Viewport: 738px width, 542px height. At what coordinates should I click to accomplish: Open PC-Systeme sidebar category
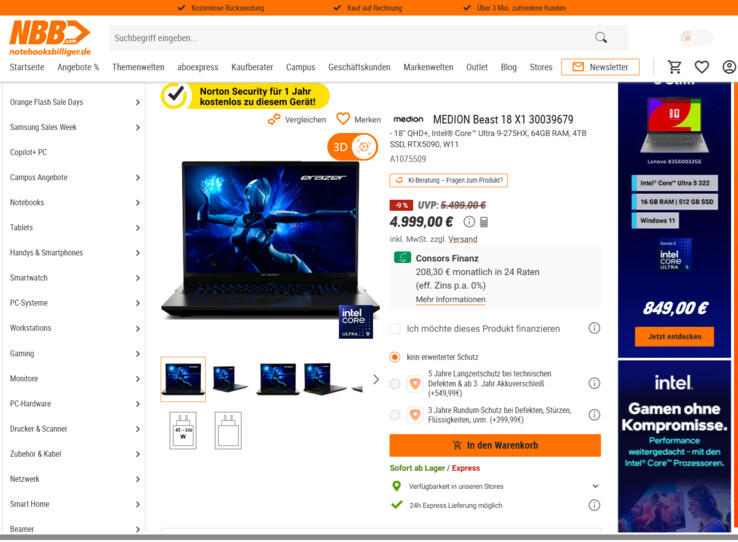pyautogui.click(x=29, y=303)
